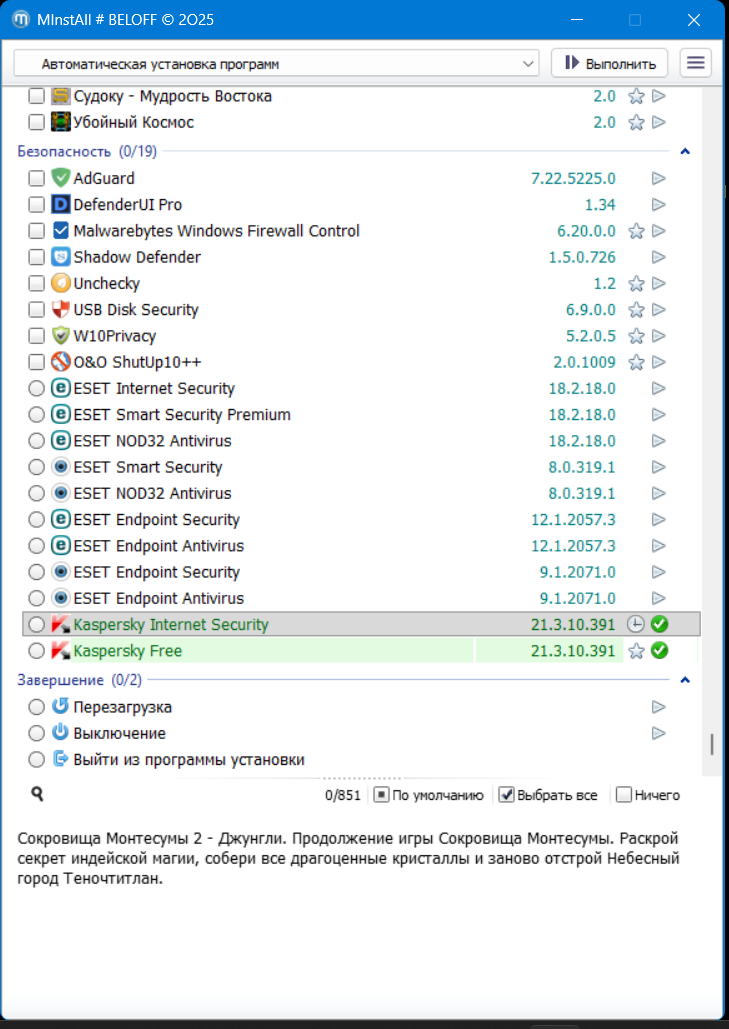This screenshot has width=729, height=1029.
Task: Tick the W10Privacy checkbox
Action: point(36,336)
